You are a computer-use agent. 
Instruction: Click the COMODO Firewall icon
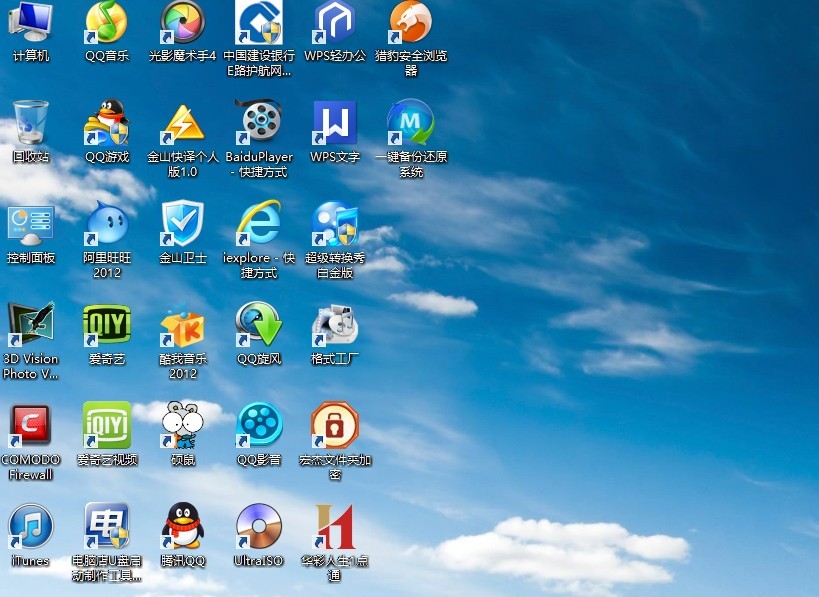[x=31, y=426]
